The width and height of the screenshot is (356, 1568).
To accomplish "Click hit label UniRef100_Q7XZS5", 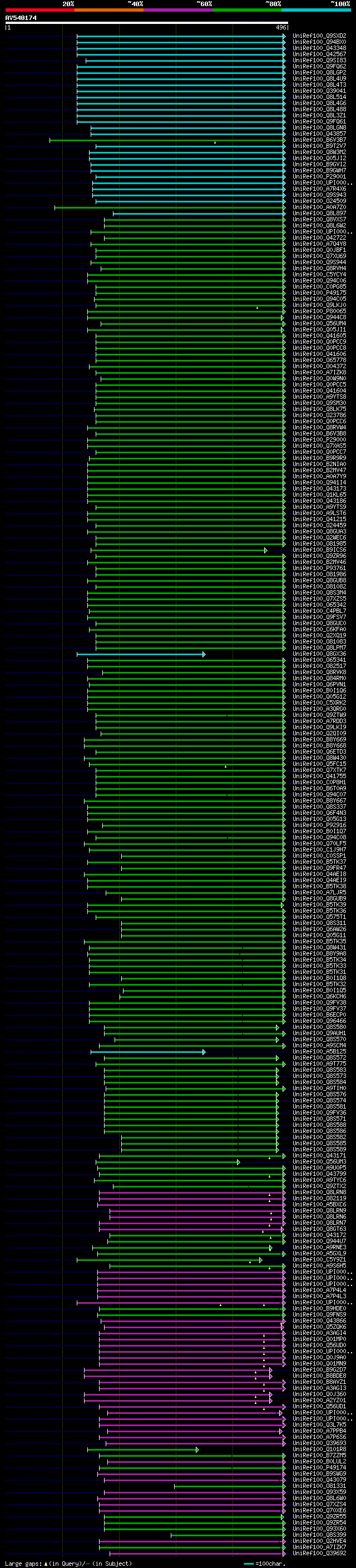I will [319, 599].
